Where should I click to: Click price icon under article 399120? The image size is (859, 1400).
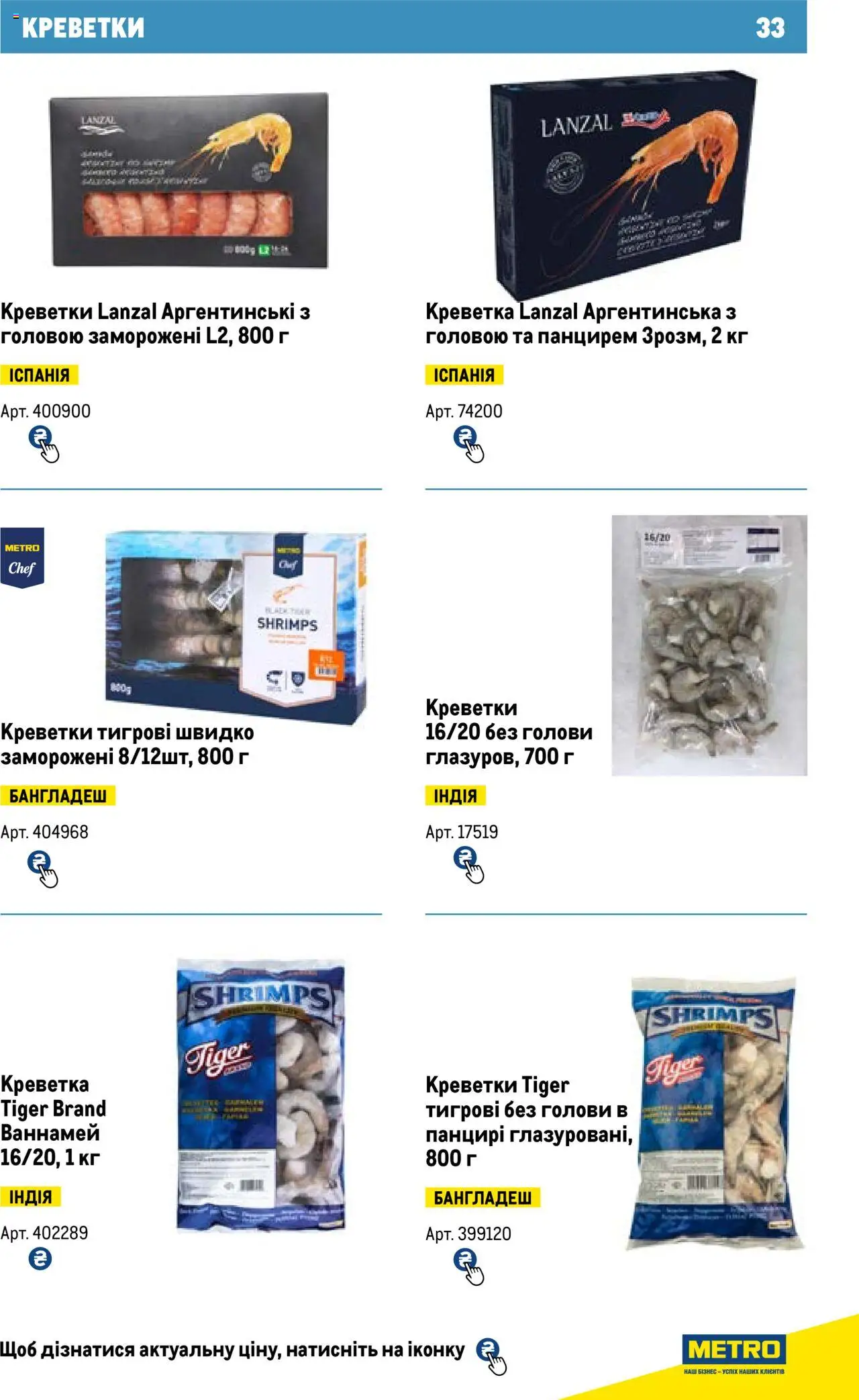point(468,1266)
